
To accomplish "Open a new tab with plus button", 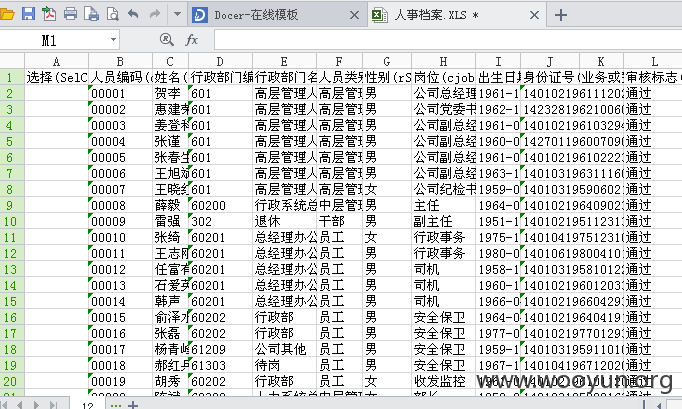I will click(x=561, y=15).
